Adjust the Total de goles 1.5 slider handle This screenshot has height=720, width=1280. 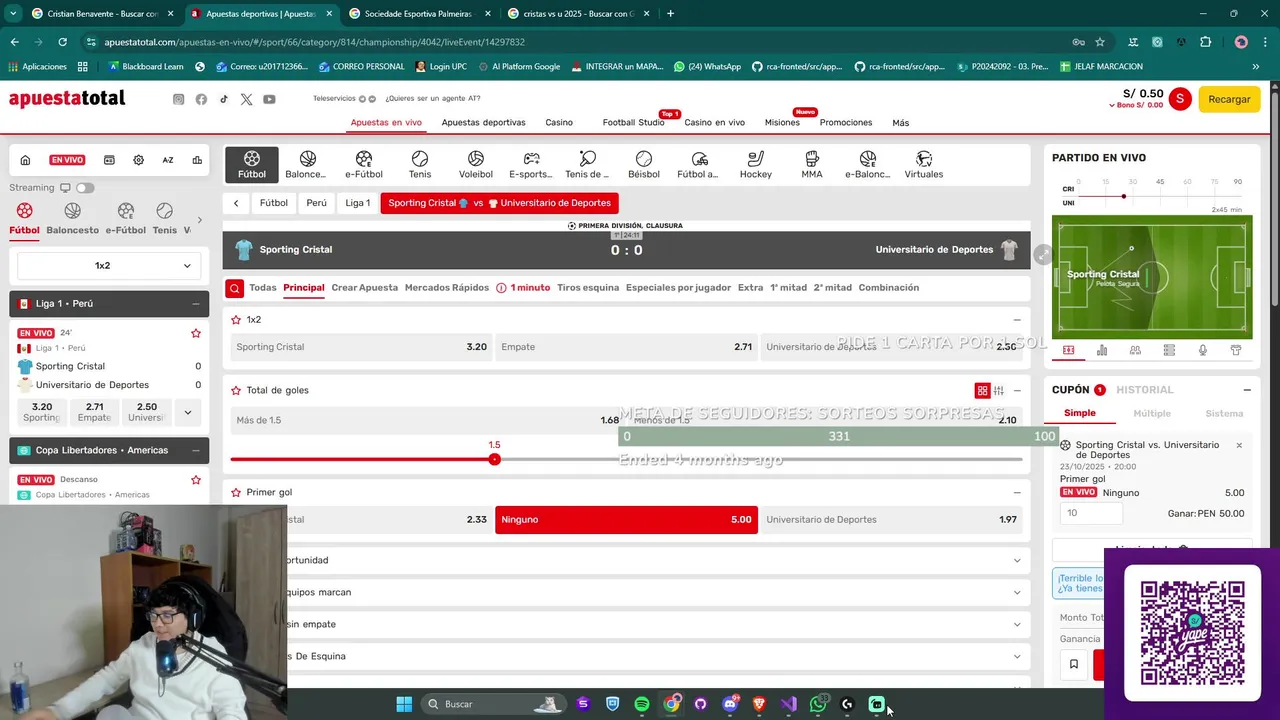pyautogui.click(x=494, y=459)
